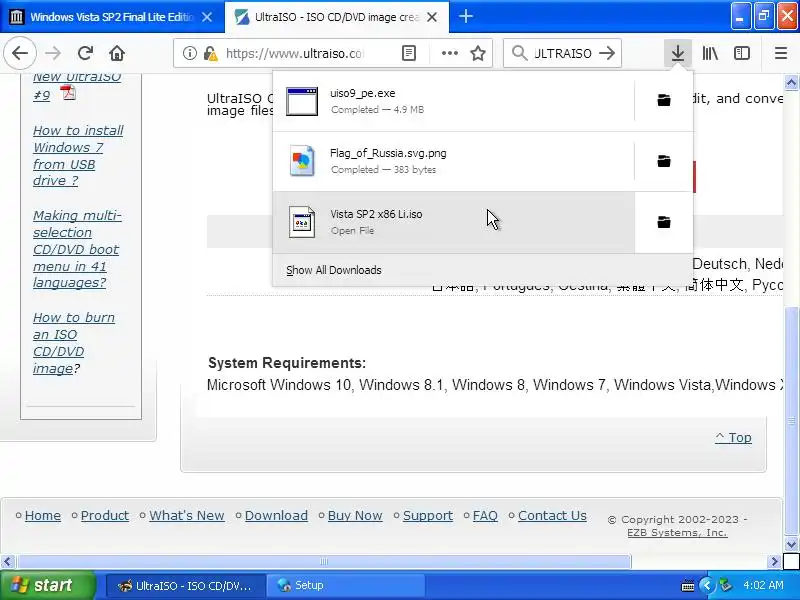Jump to the ^ Top link
The image size is (800, 600).
(x=733, y=437)
